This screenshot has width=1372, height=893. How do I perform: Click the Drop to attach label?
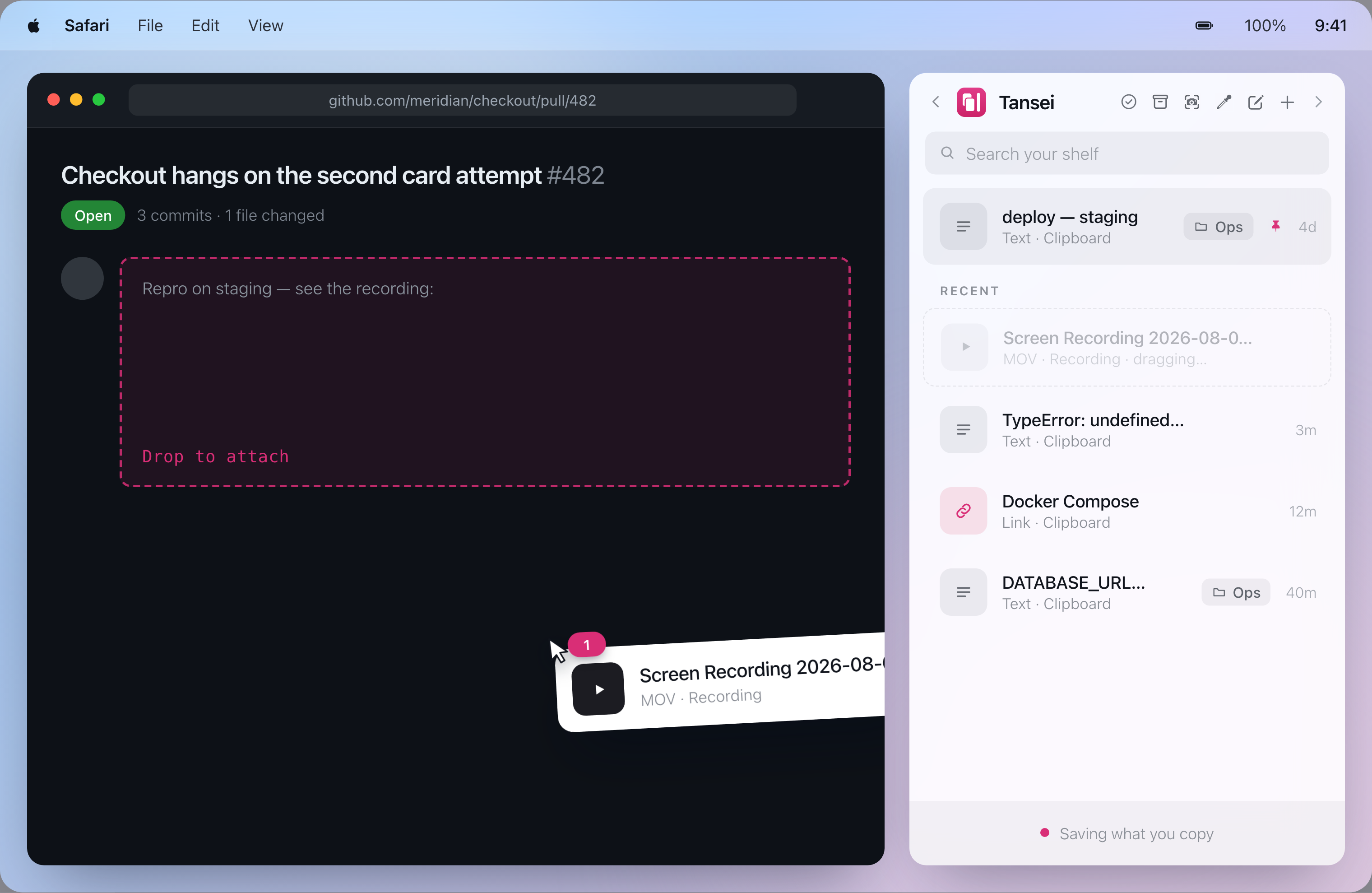pos(215,456)
